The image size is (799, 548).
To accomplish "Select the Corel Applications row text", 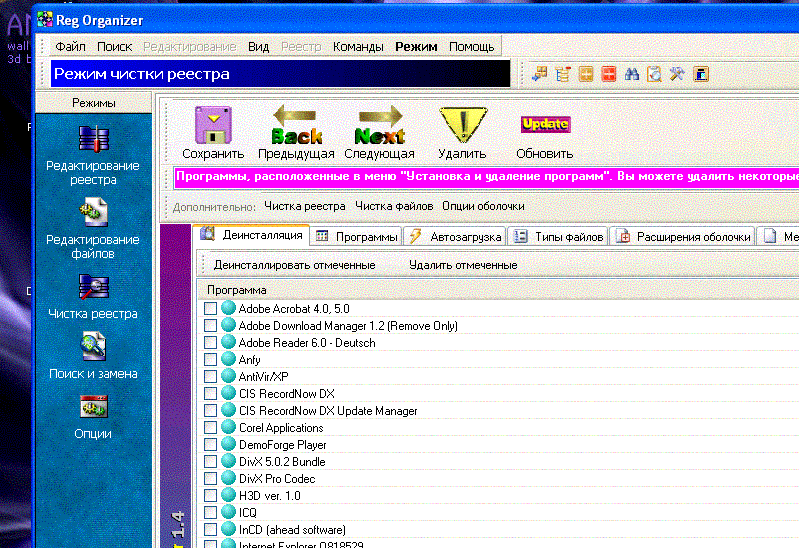I will click(281, 428).
